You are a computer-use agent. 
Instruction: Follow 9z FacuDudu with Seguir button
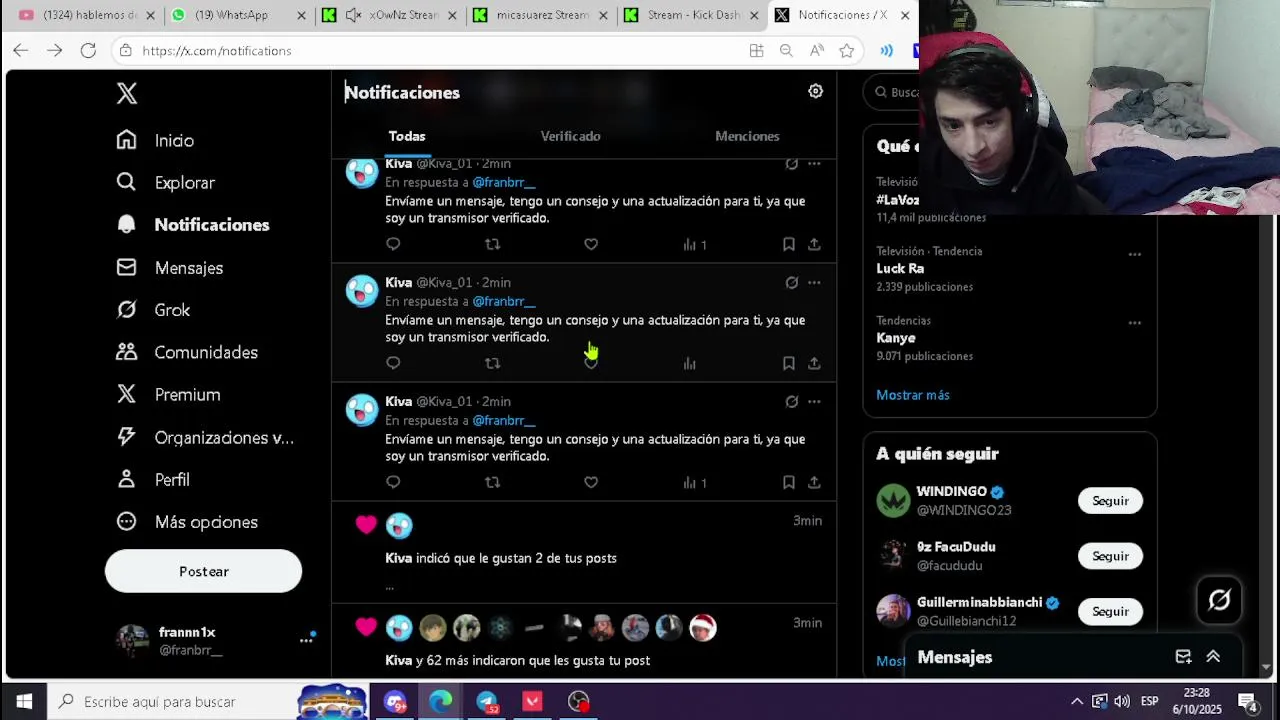[1110, 556]
